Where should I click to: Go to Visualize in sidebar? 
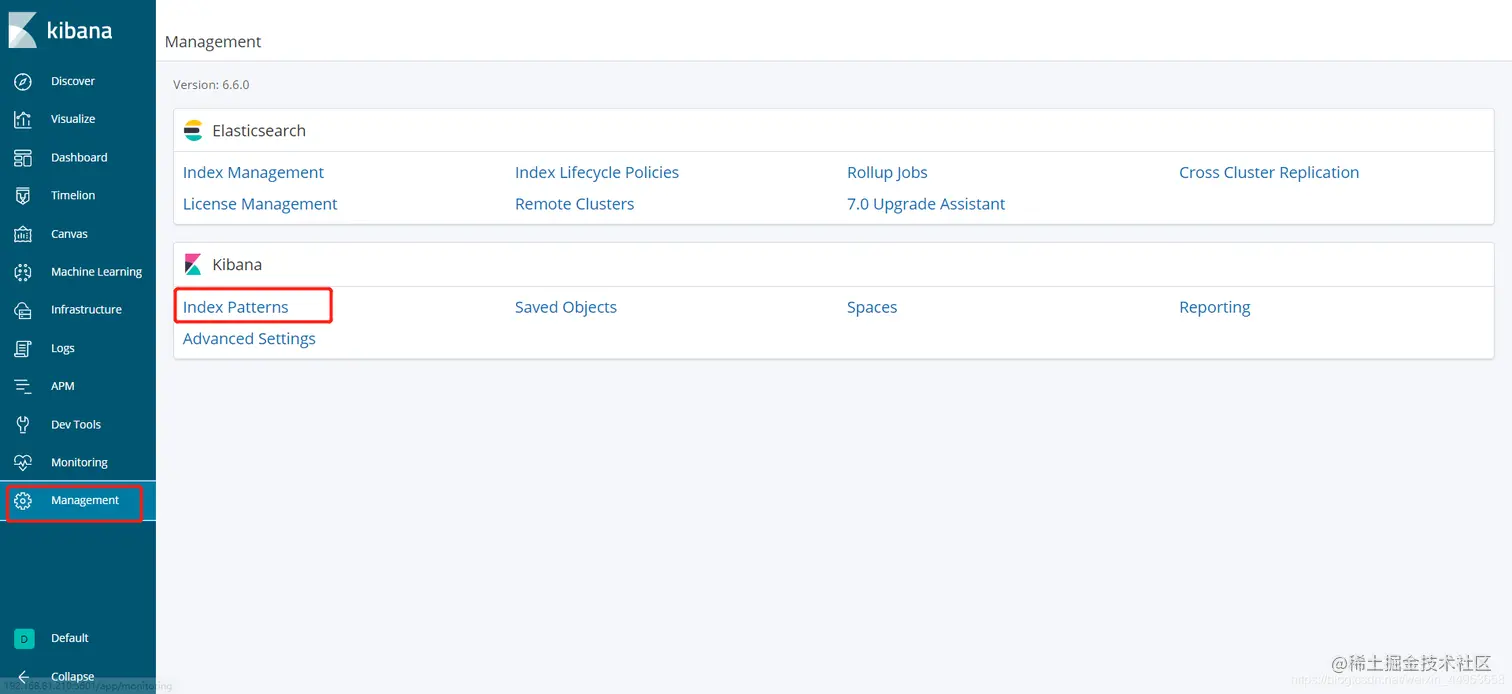[x=73, y=119]
